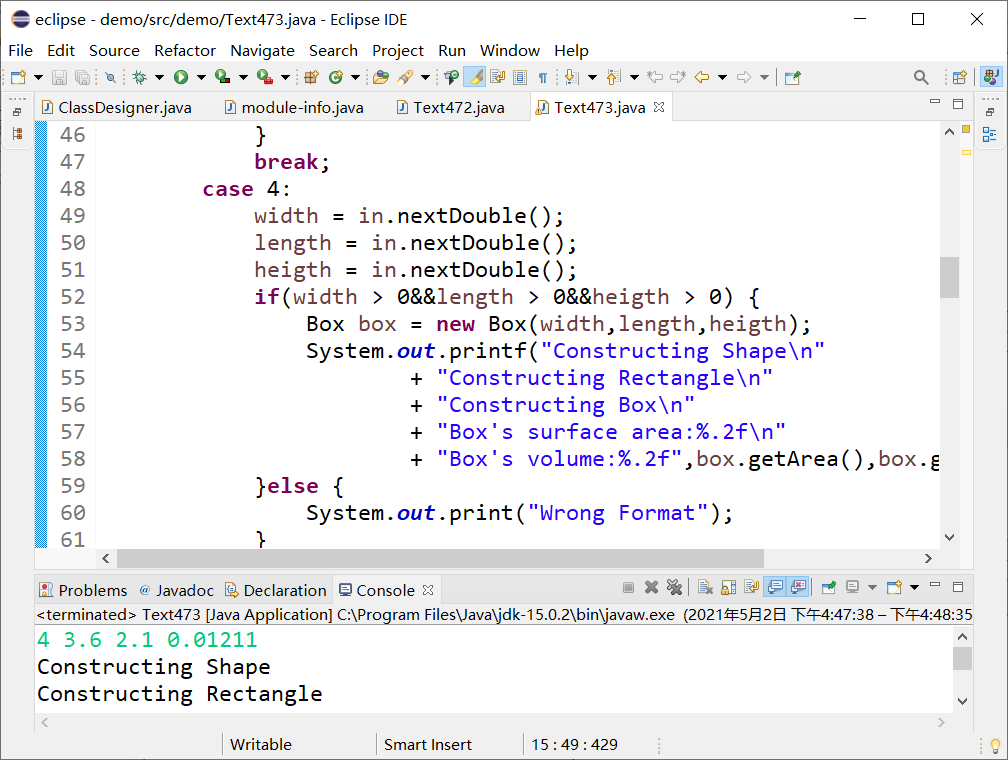Open the Javadoc view tab
Image resolution: width=1008 pixels, height=760 pixels.
coord(176,590)
